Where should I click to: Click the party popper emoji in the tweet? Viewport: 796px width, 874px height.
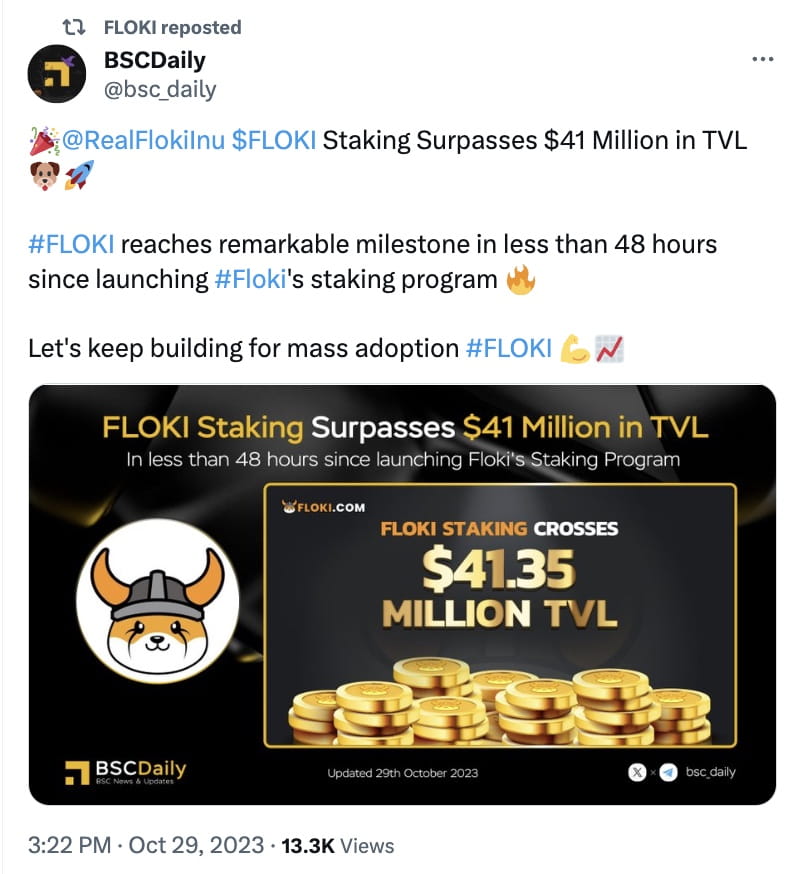[x=42, y=140]
